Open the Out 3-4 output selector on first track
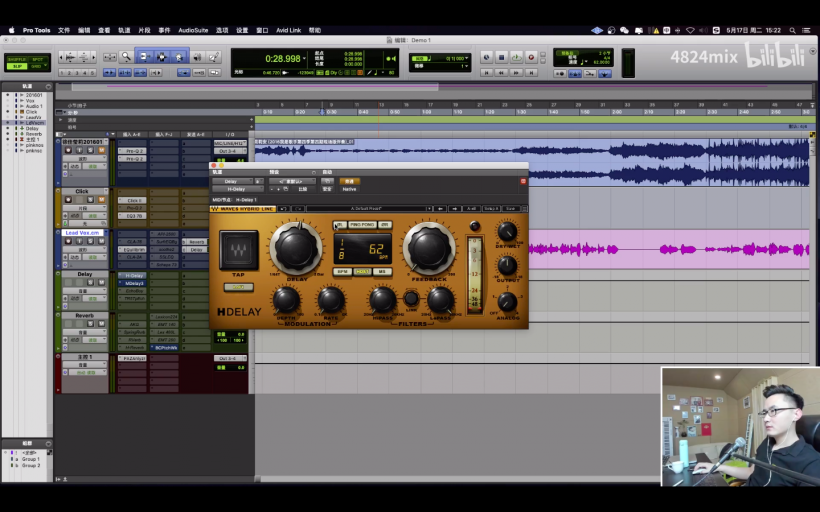 pos(230,151)
